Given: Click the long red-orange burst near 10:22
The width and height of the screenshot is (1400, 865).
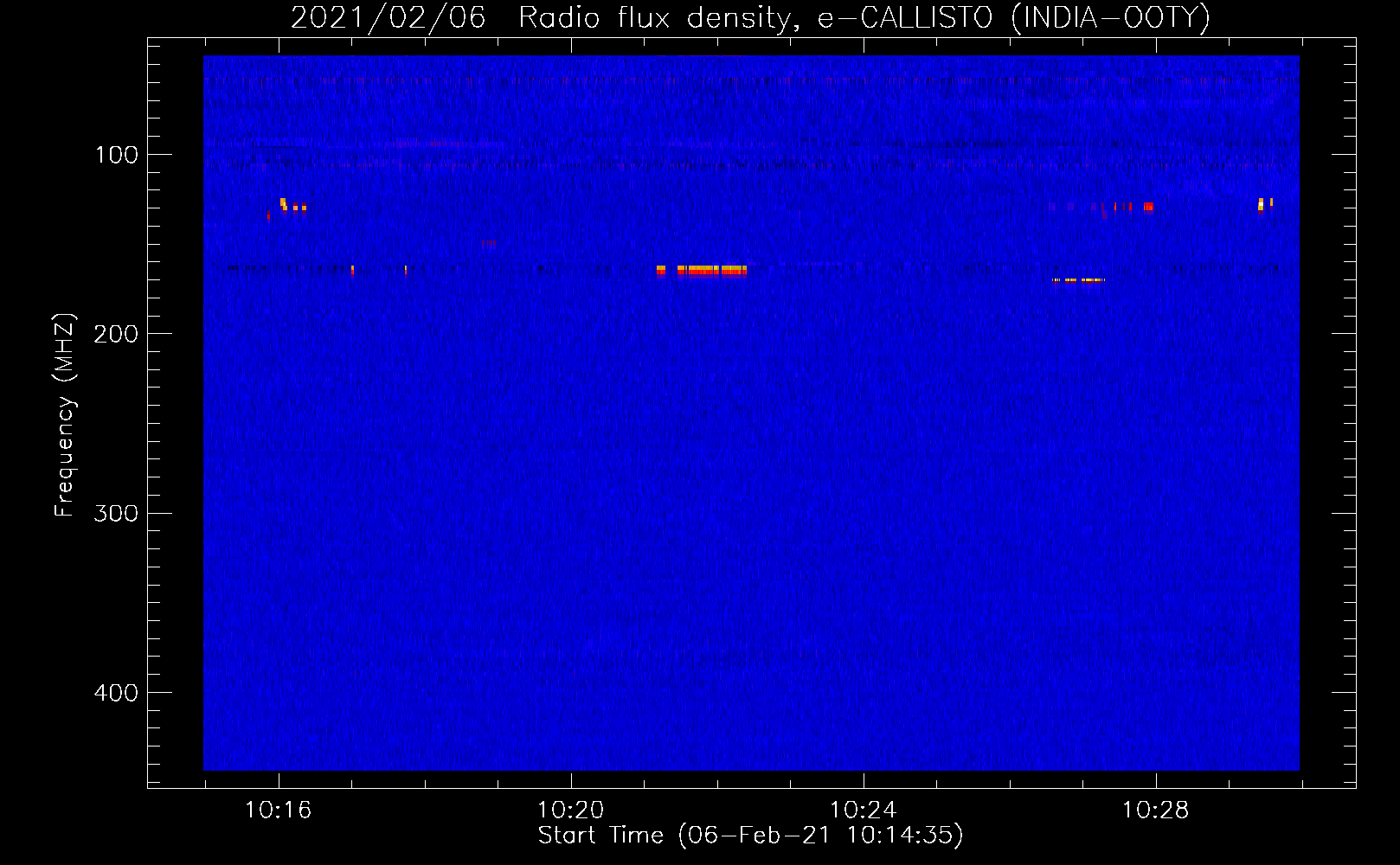Looking at the screenshot, I should click(x=711, y=270).
